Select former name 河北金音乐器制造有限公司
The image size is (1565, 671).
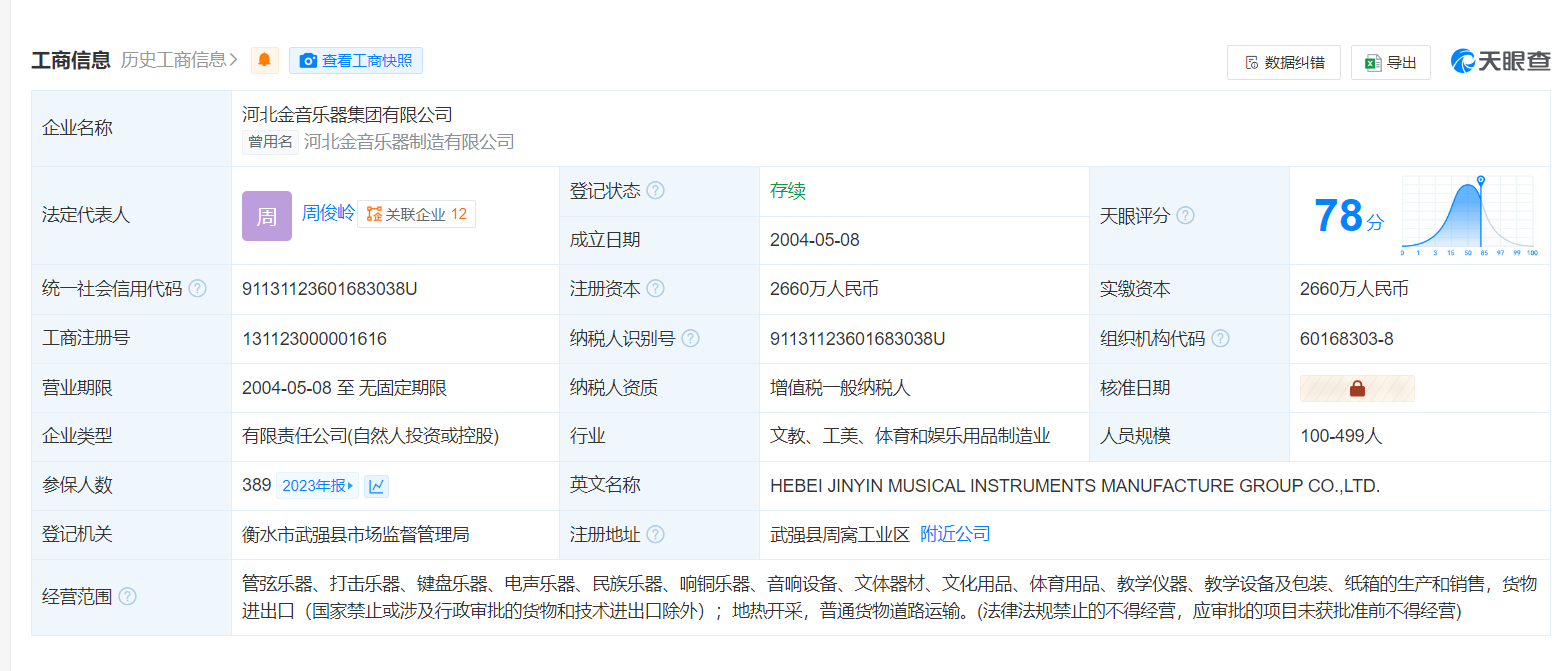tap(409, 142)
